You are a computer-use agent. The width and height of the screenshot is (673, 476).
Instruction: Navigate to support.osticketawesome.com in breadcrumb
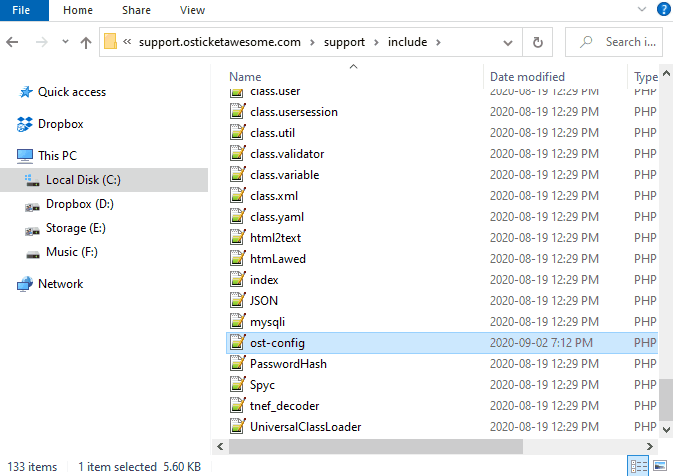click(219, 42)
